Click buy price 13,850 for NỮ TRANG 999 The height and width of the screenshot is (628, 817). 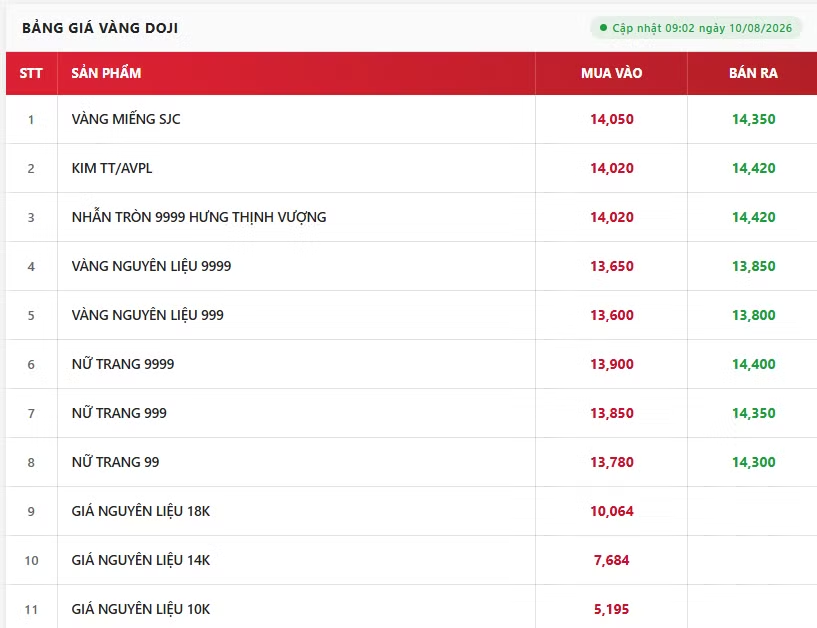coord(612,413)
